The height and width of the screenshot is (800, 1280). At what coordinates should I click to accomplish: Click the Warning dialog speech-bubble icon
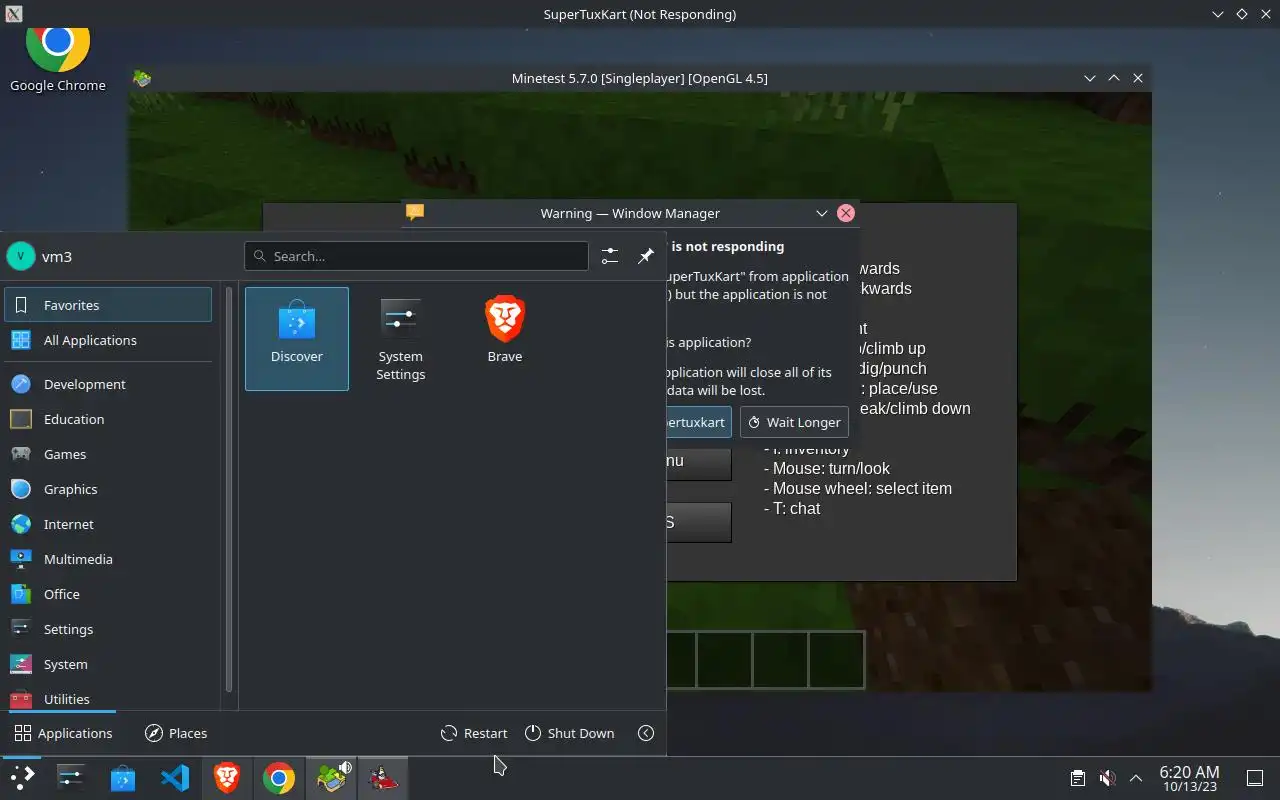click(415, 213)
